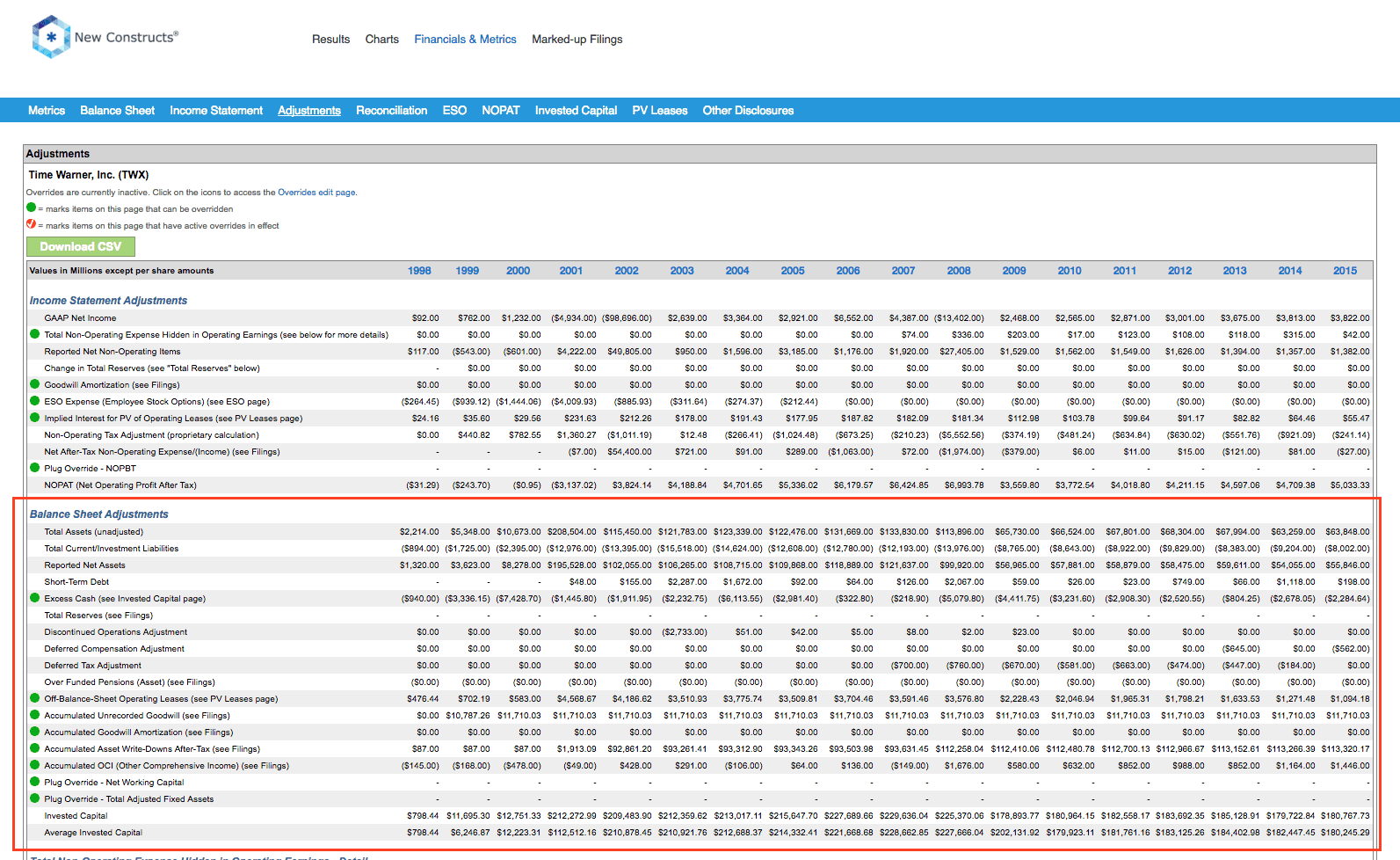Screen dimensions: 1400x860
Task: Click override dot beside Plug Override - NOPBT
Action: pos(35,468)
